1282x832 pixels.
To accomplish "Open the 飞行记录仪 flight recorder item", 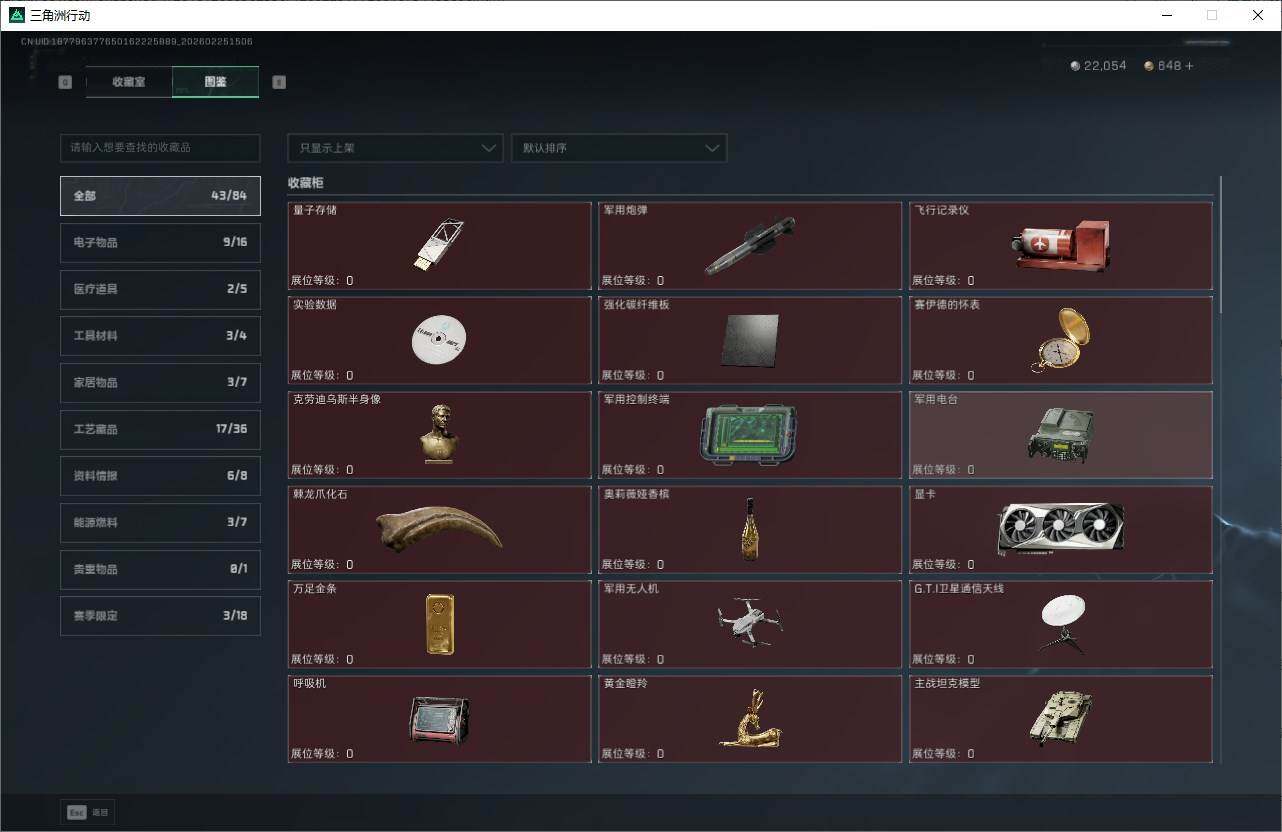I will tap(1060, 246).
